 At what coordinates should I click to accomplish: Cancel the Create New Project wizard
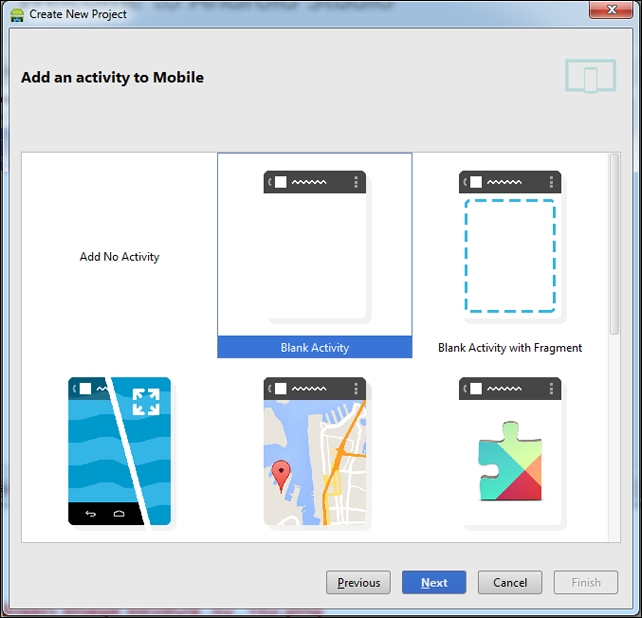(510, 582)
